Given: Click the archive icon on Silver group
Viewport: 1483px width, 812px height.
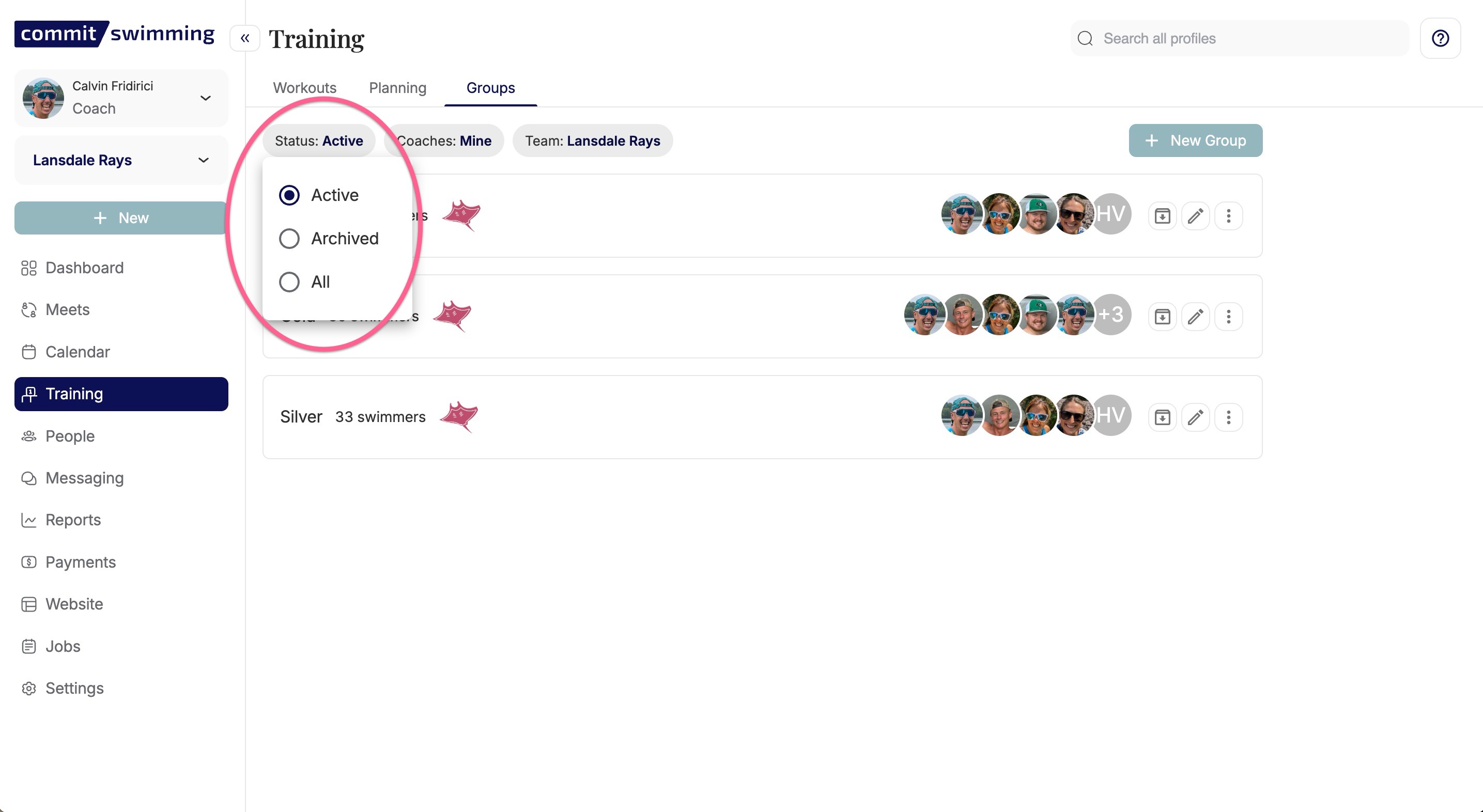Looking at the screenshot, I should coord(1162,417).
